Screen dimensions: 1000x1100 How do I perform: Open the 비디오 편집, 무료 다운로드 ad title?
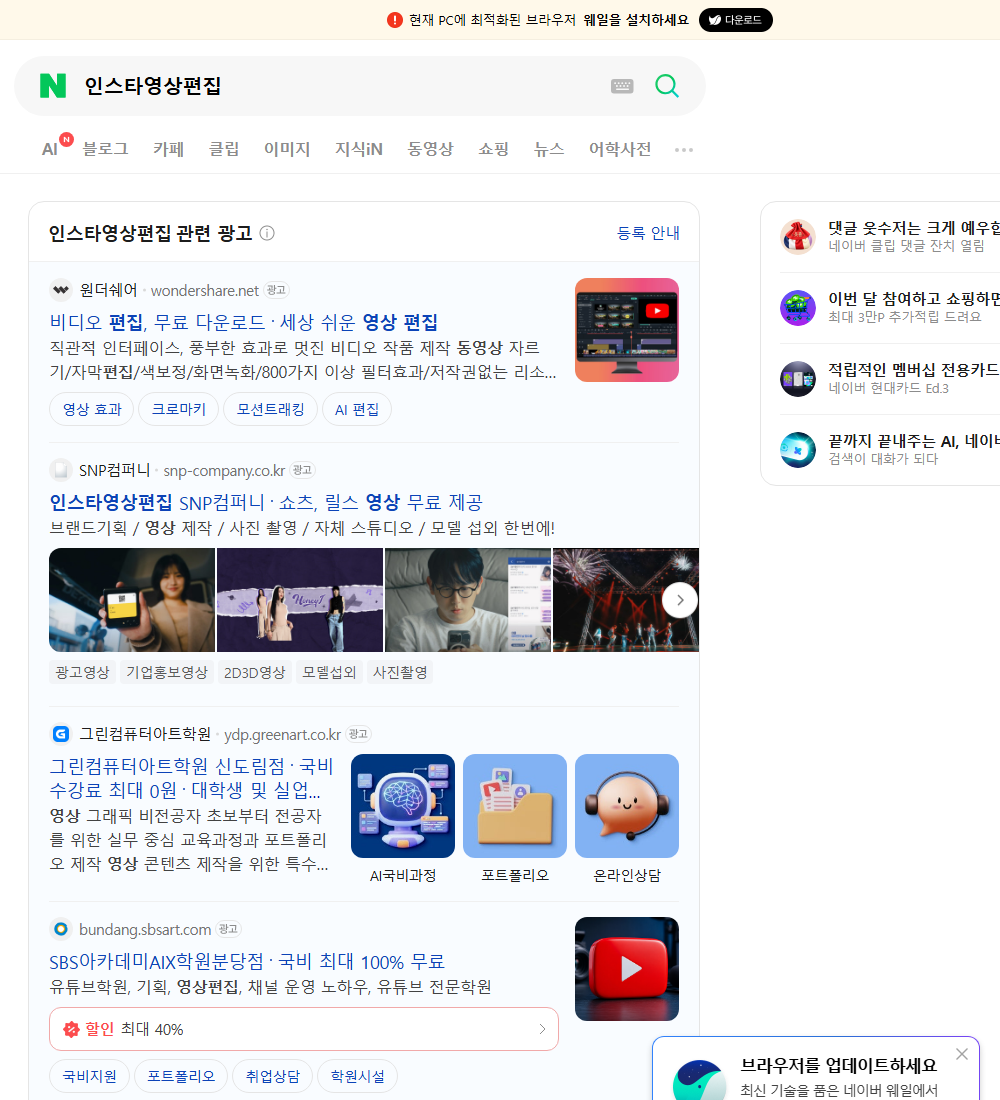point(244,322)
